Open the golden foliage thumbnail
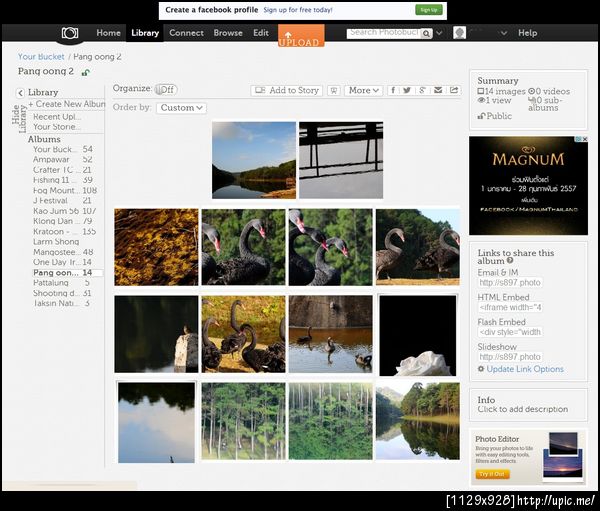The image size is (600, 511). coord(156,247)
